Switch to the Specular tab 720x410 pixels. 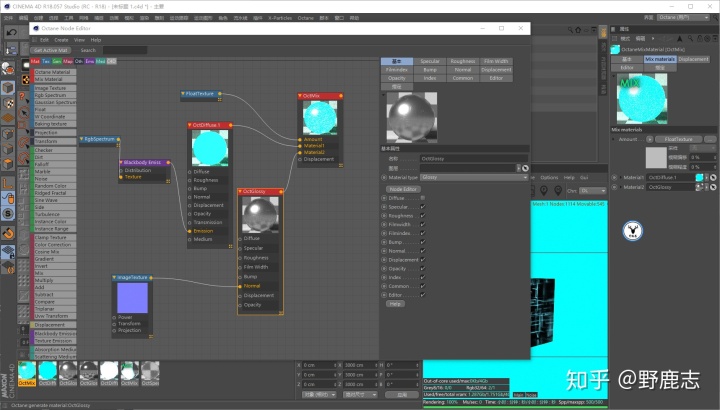[430, 61]
